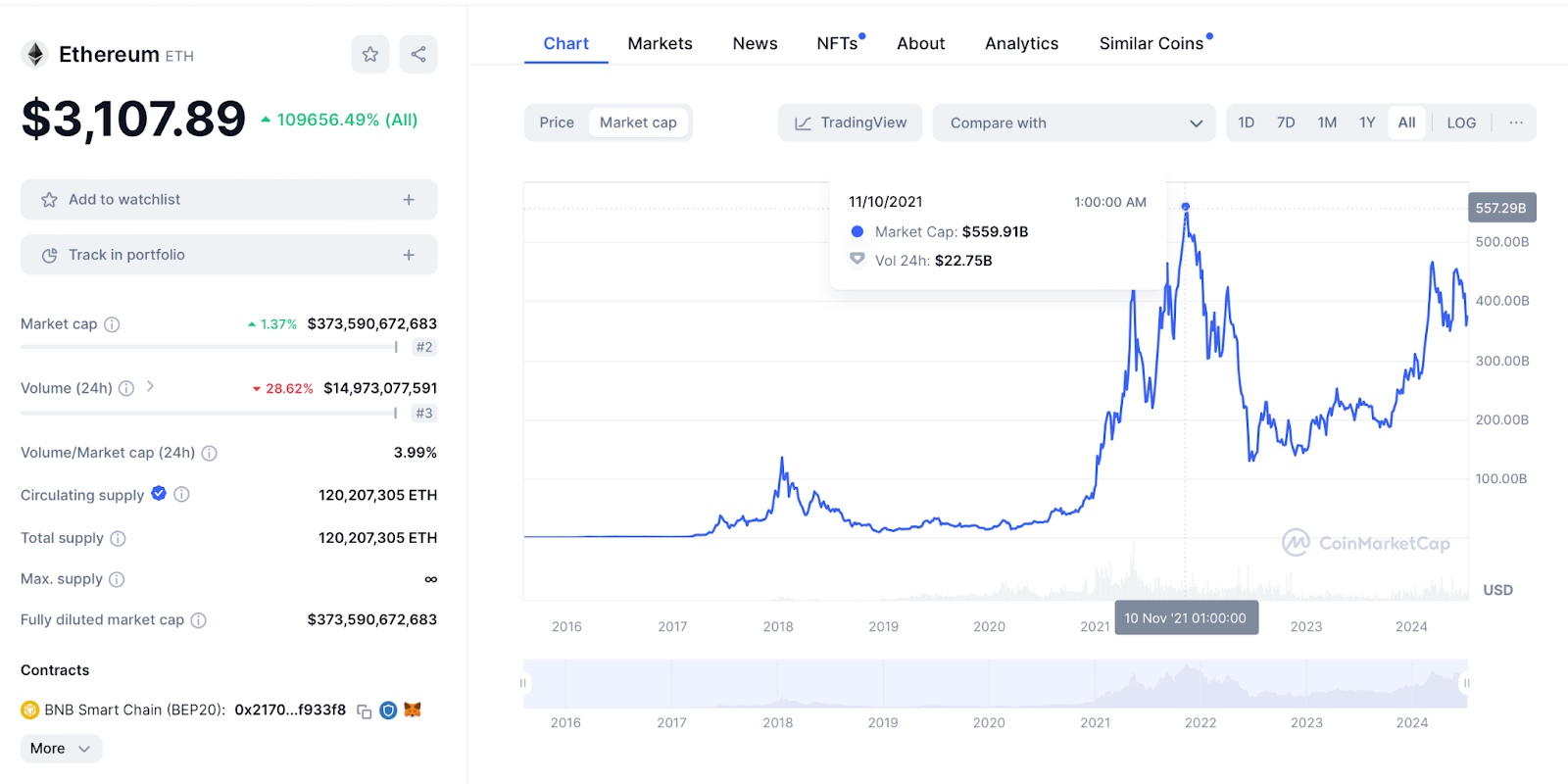Click the left handle of range navigator
1568x784 pixels.
coord(523,683)
